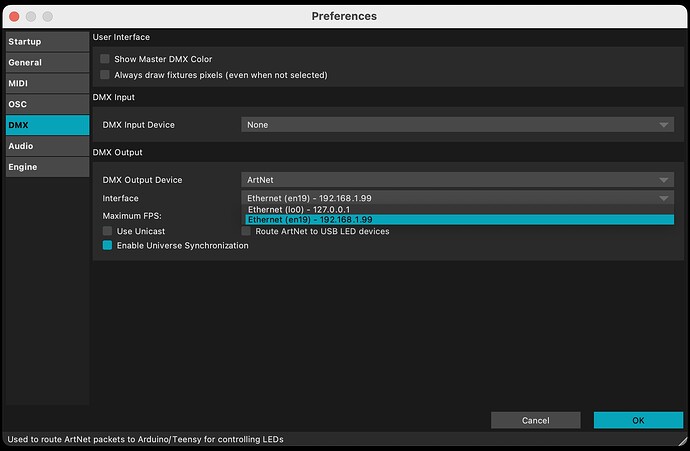Image resolution: width=690 pixels, height=451 pixels.
Task: Switch to the General preferences tab
Action: click(x=46, y=62)
